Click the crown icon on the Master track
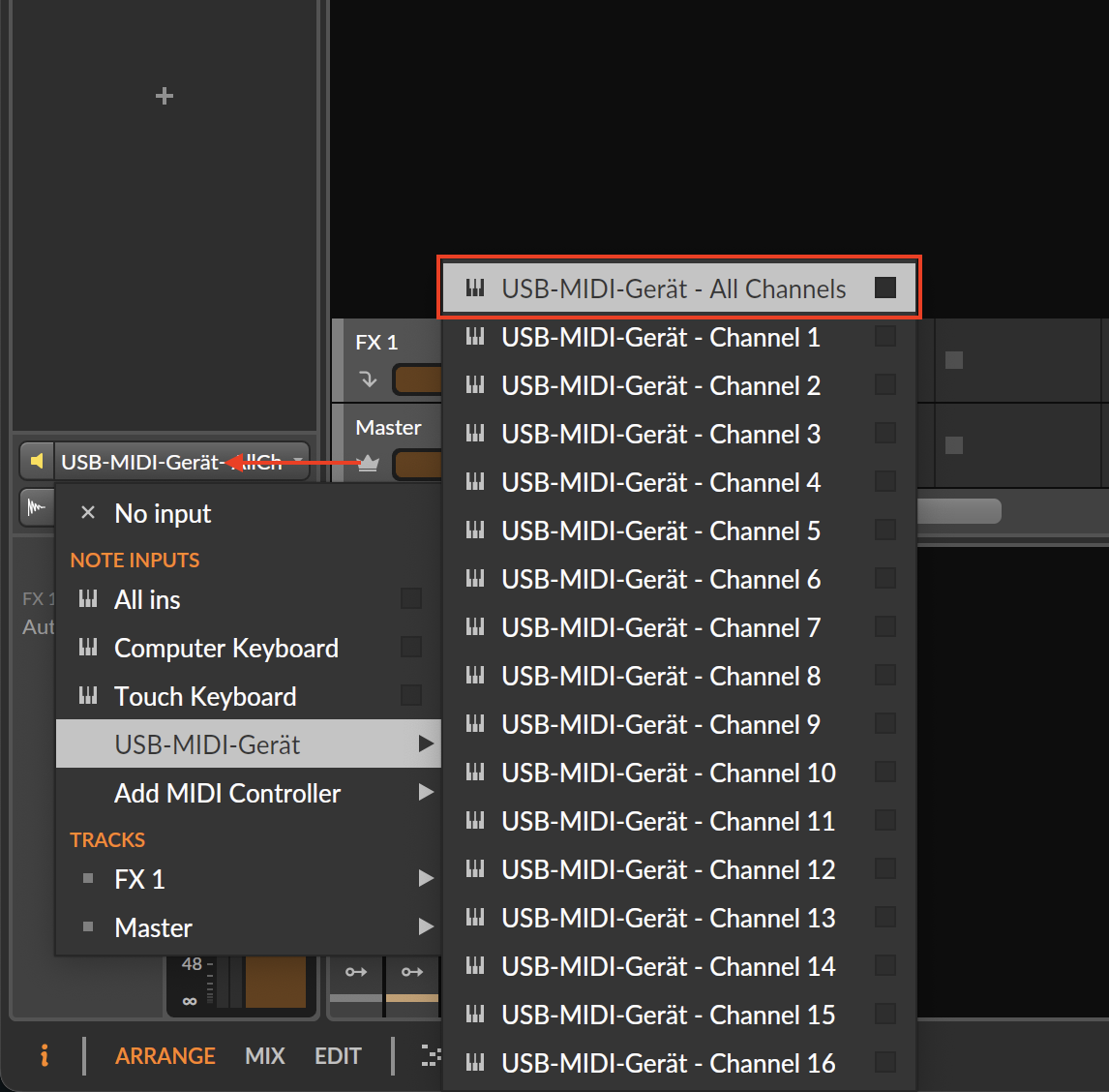Viewport: 1109px width, 1092px height. pos(368,464)
